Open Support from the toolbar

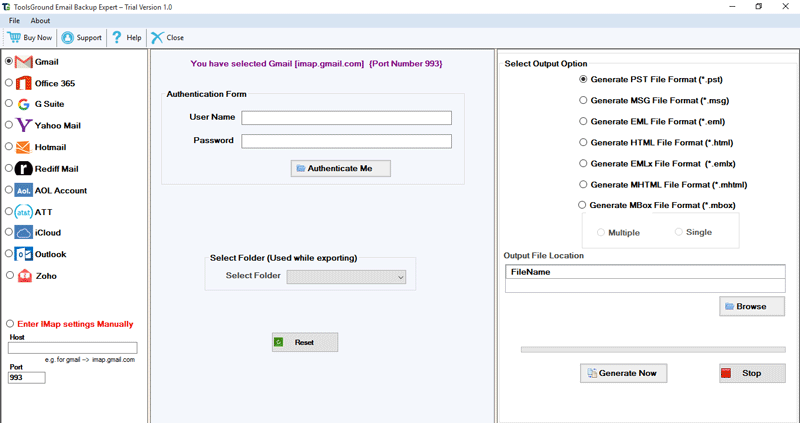68,38
